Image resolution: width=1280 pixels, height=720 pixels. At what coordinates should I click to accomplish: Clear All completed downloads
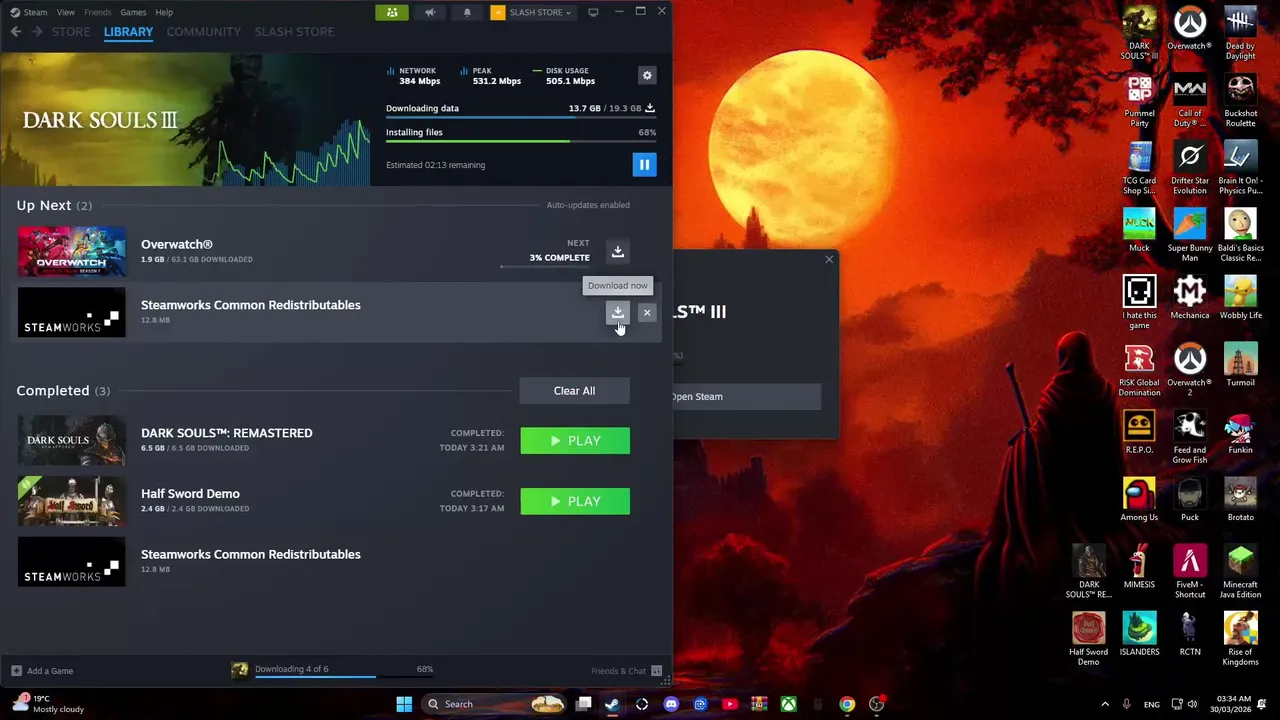pyautogui.click(x=574, y=391)
